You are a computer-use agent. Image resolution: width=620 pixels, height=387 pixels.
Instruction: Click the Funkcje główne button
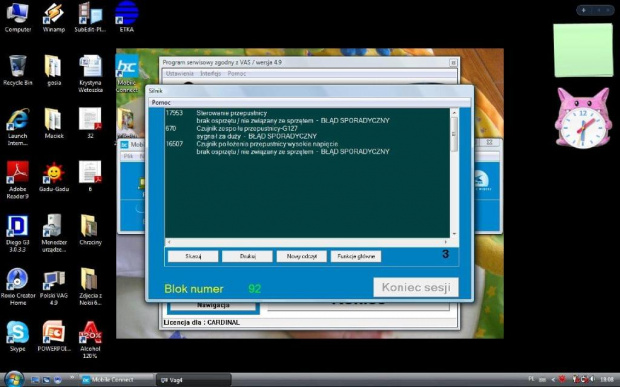click(x=356, y=256)
